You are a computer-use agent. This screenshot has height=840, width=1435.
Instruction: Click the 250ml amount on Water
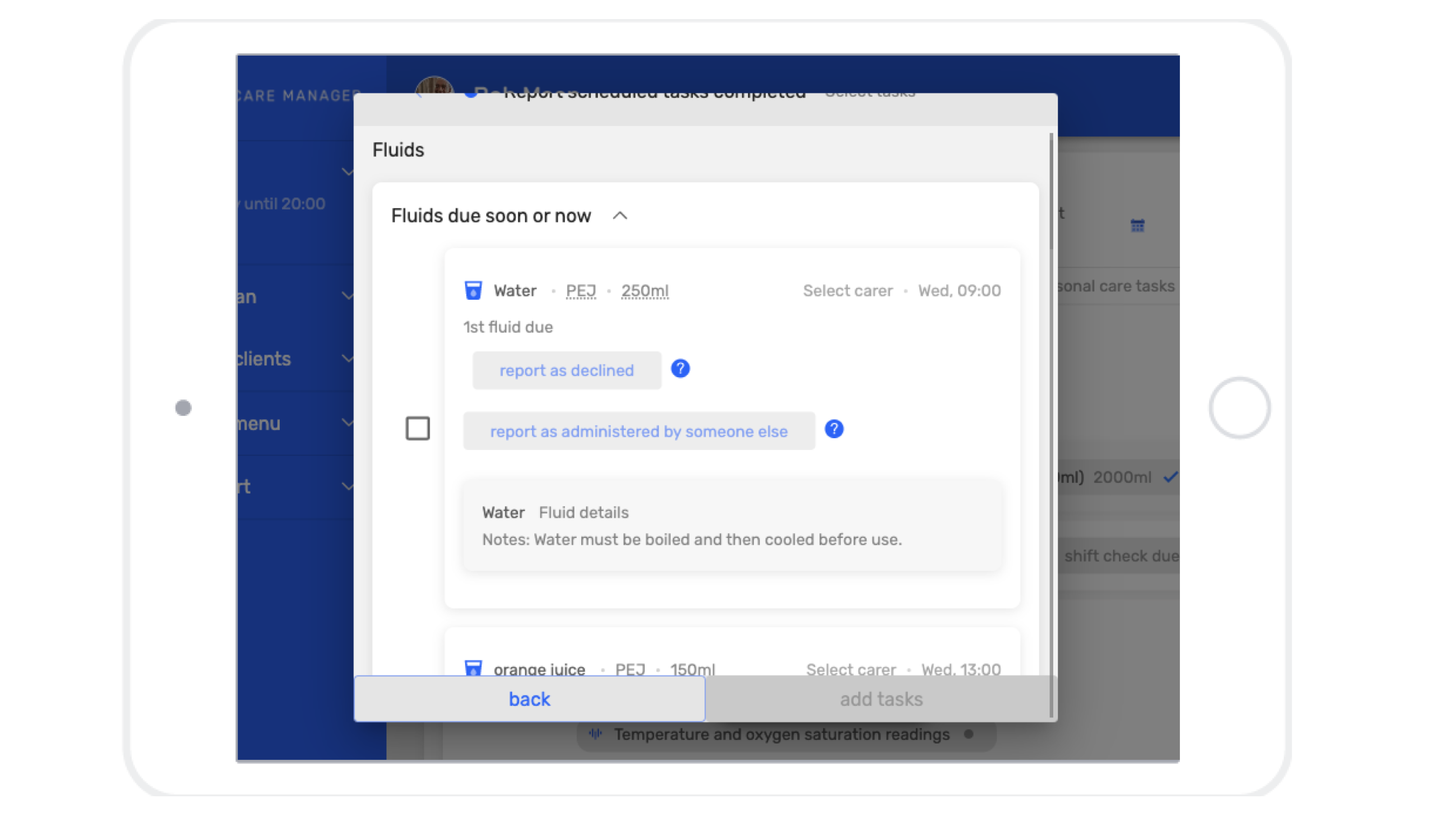click(645, 291)
